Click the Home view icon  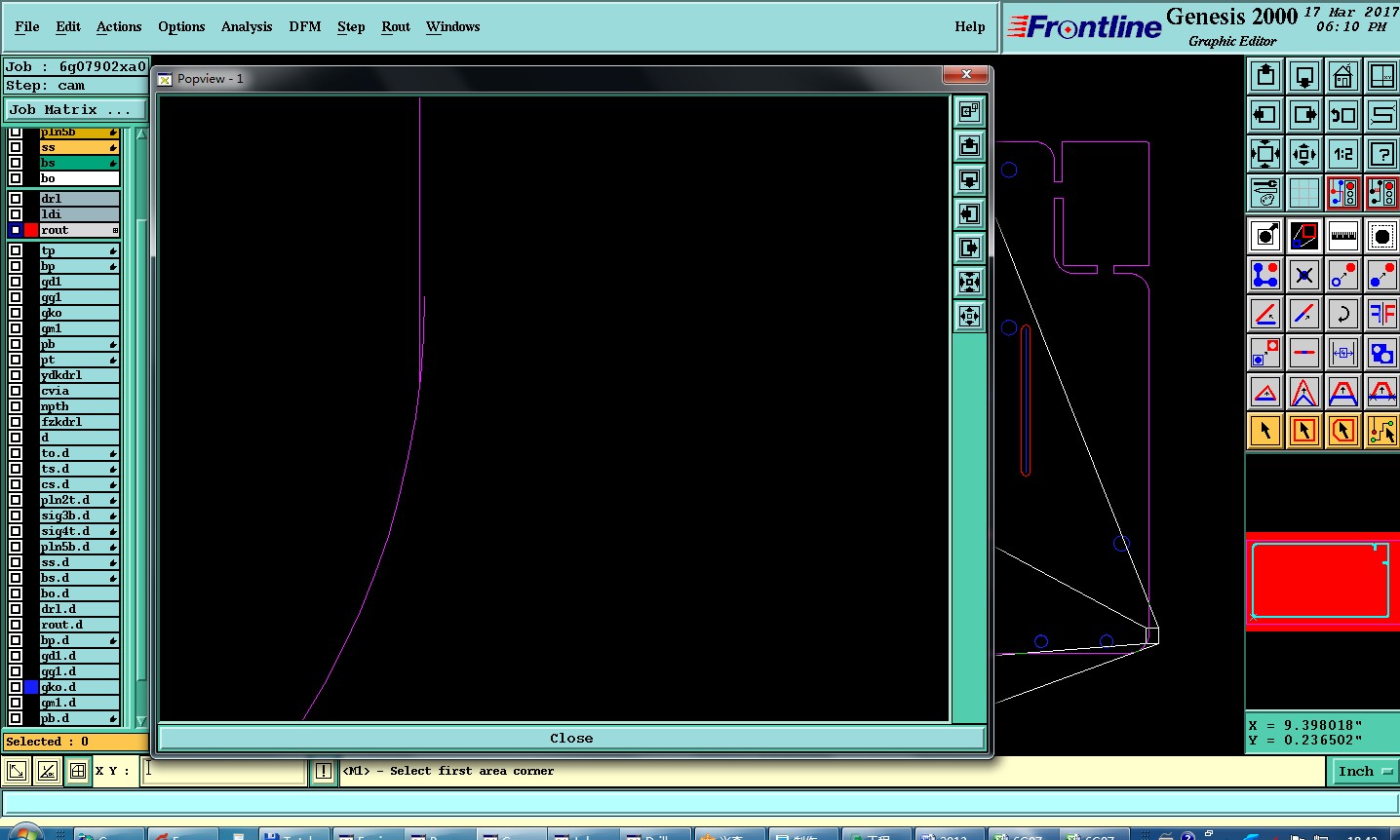click(1343, 75)
